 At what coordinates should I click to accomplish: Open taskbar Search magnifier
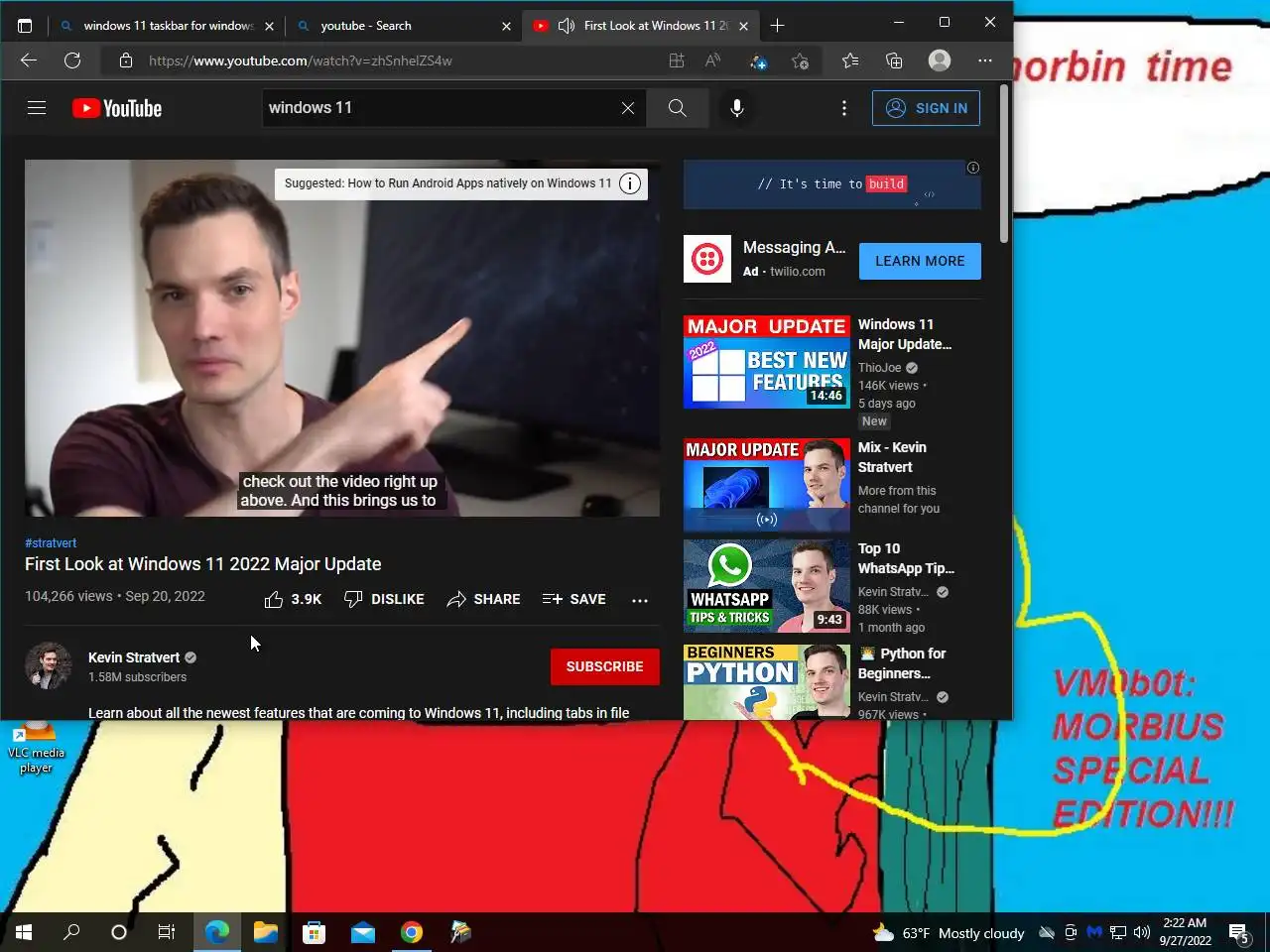71,932
